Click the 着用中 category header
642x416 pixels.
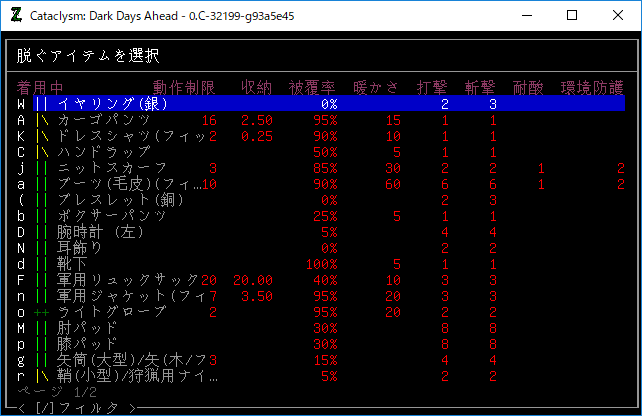pyautogui.click(x=40, y=88)
